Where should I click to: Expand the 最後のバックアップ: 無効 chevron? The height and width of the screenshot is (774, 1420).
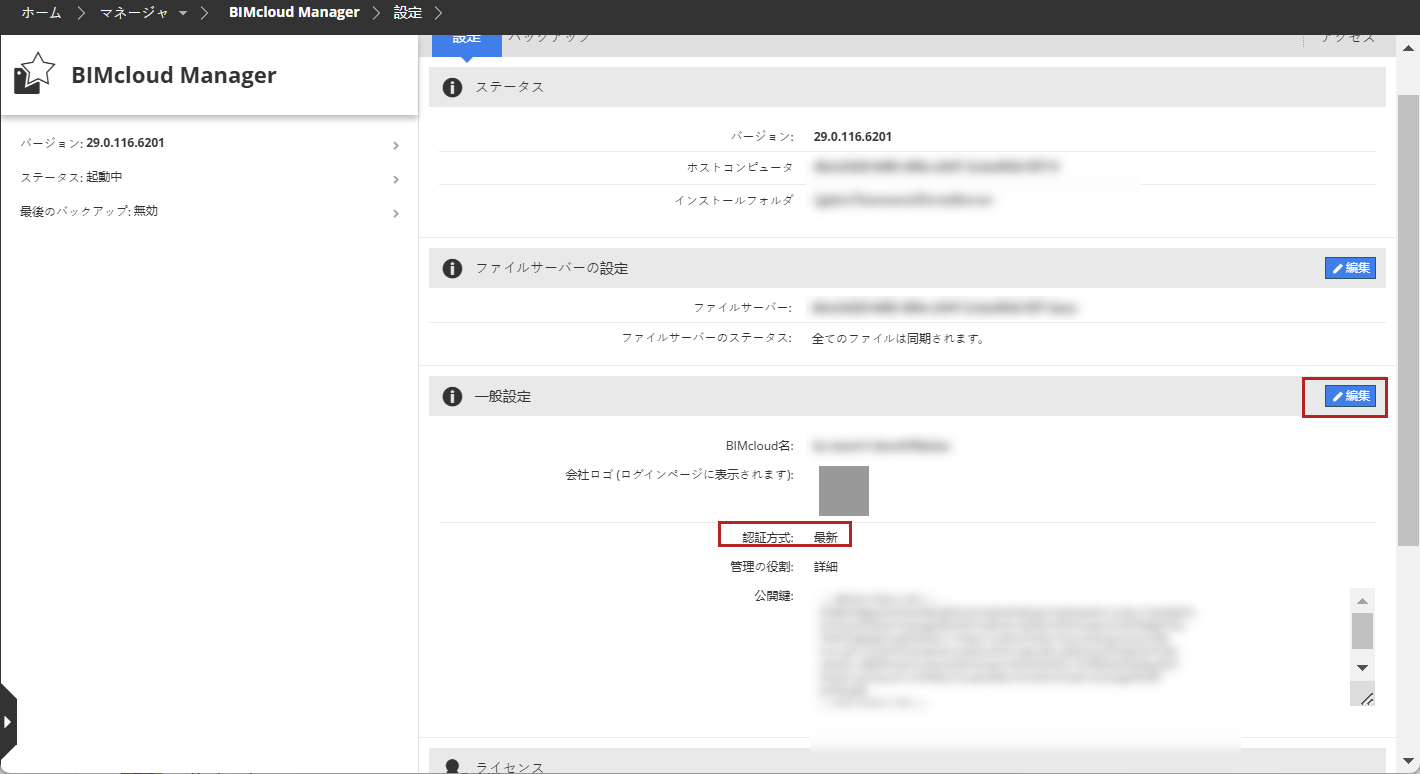(396, 213)
